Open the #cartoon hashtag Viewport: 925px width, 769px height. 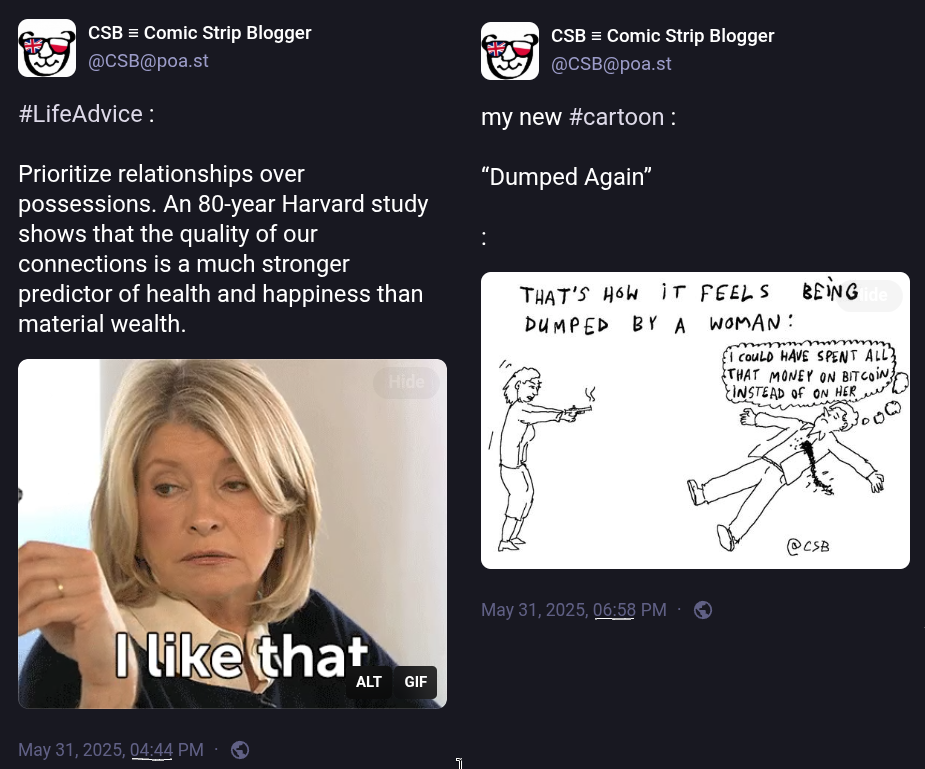616,117
